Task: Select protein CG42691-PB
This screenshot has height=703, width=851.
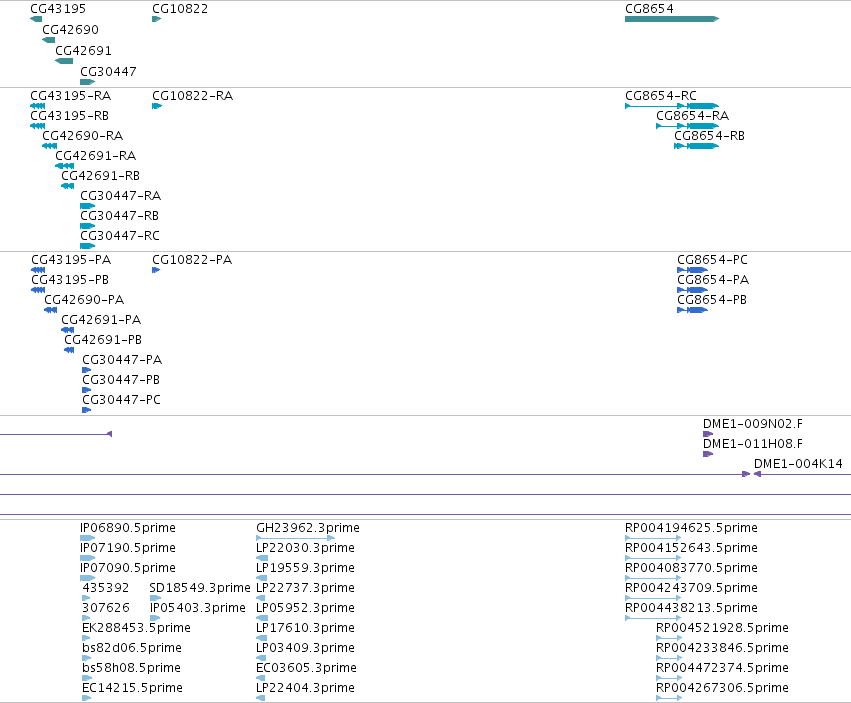Action: [103, 340]
